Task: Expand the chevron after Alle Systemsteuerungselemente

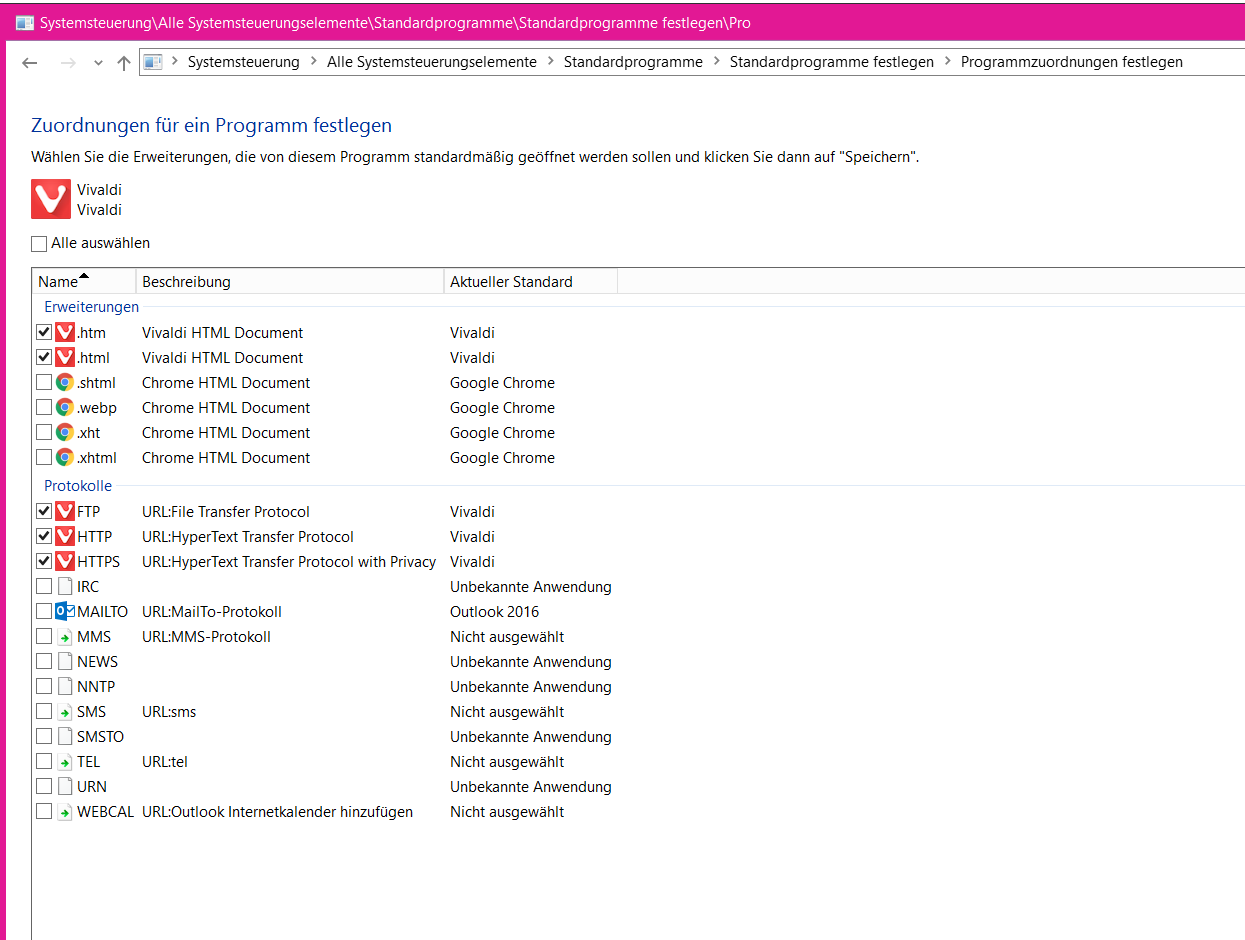Action: [x=550, y=62]
